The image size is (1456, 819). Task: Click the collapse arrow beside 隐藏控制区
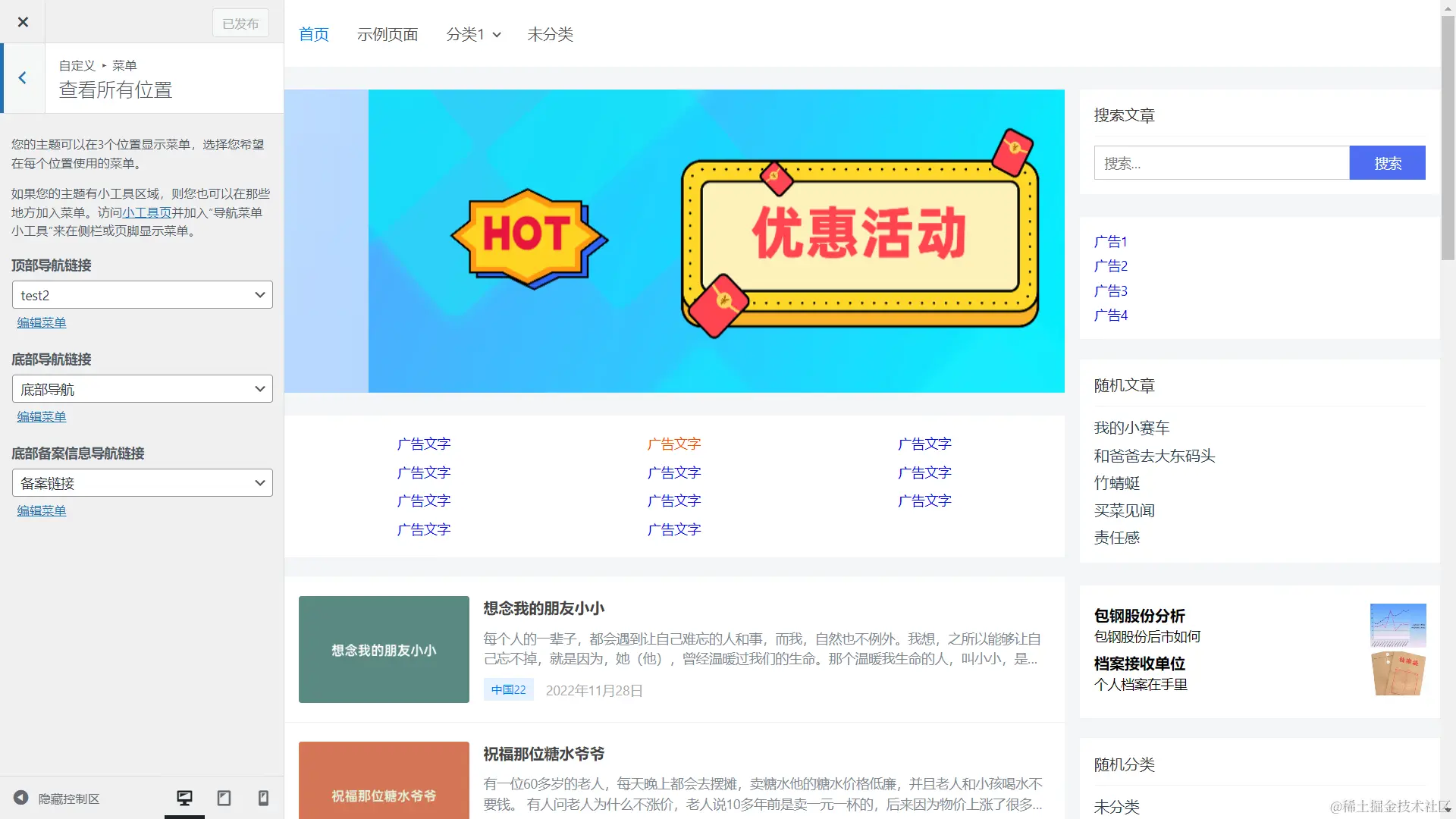click(x=21, y=798)
